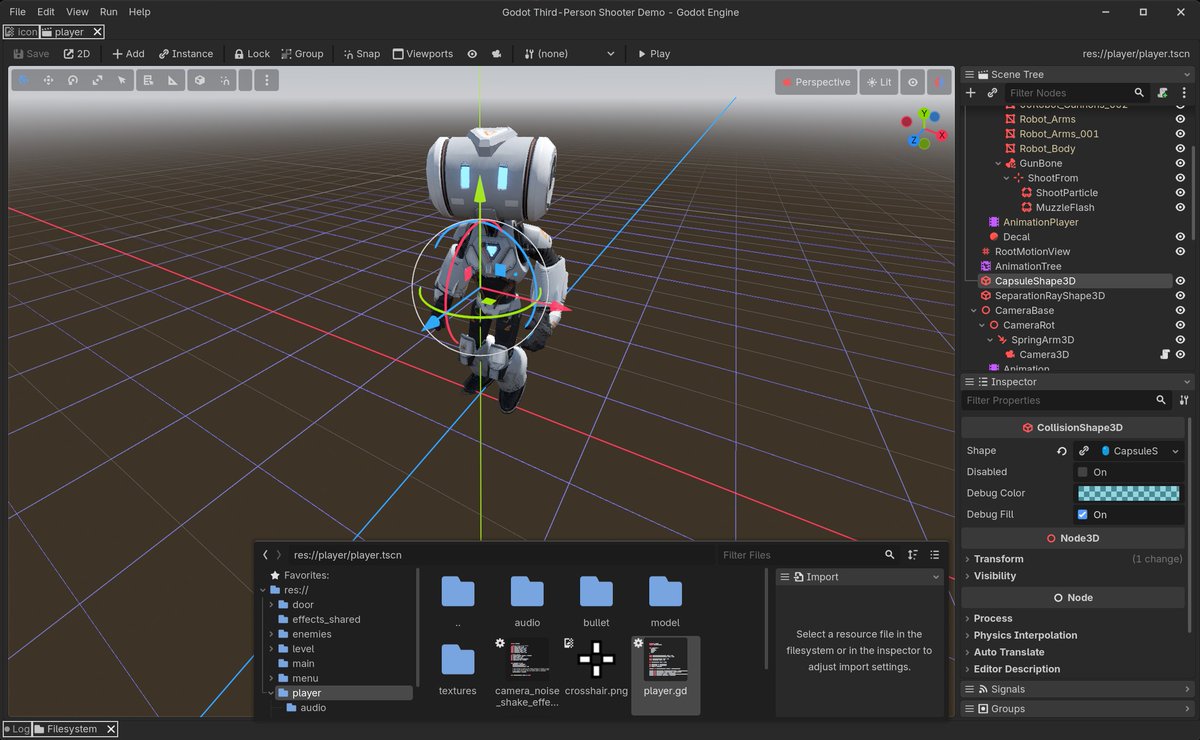The width and height of the screenshot is (1200, 740).
Task: Collapse the CameraBase node
Action: click(974, 311)
